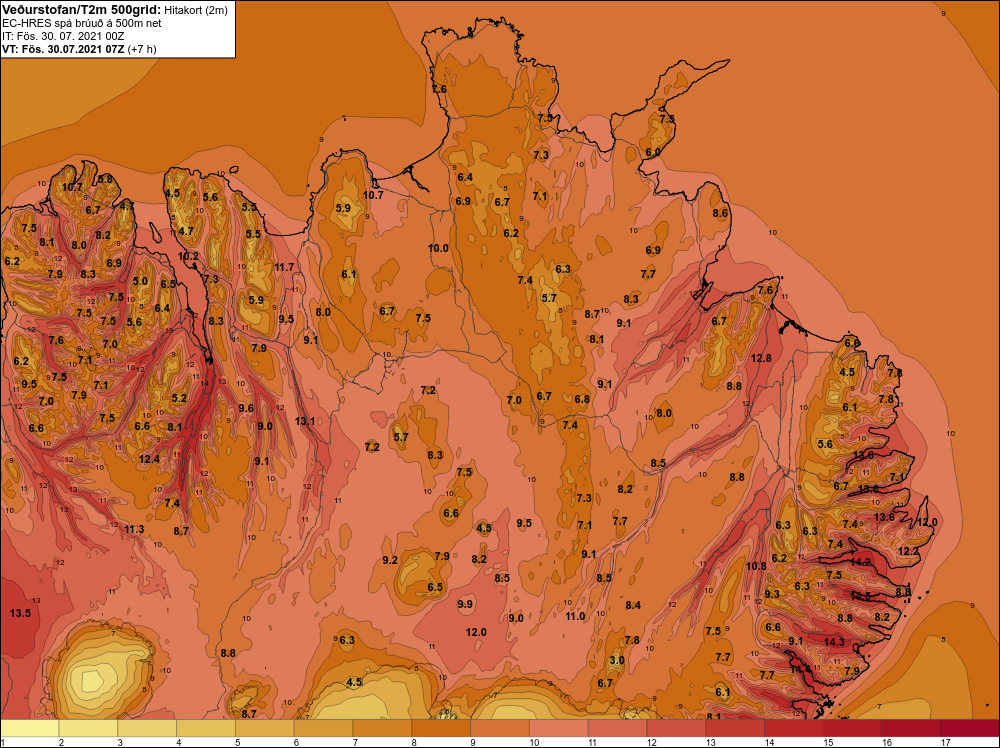
Task: Click the 5.0 temperature value
Action: pos(140,281)
